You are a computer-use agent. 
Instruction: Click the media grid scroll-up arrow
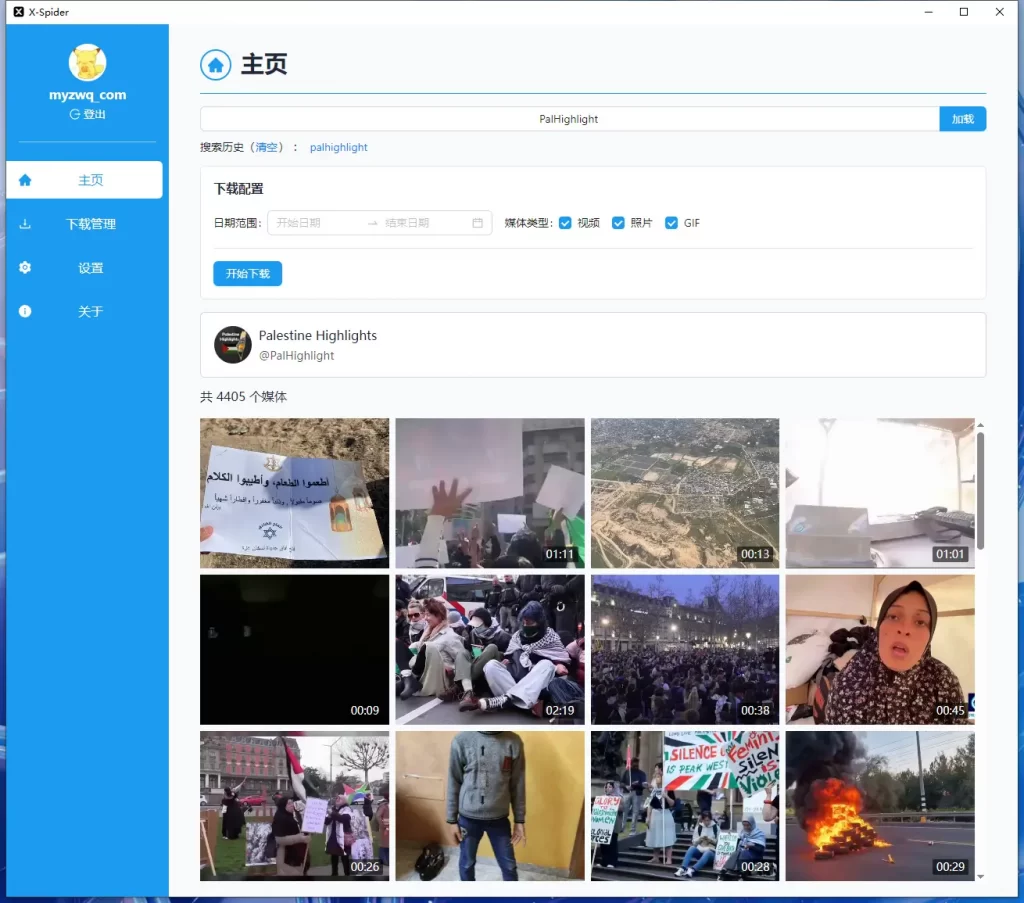pyautogui.click(x=980, y=425)
